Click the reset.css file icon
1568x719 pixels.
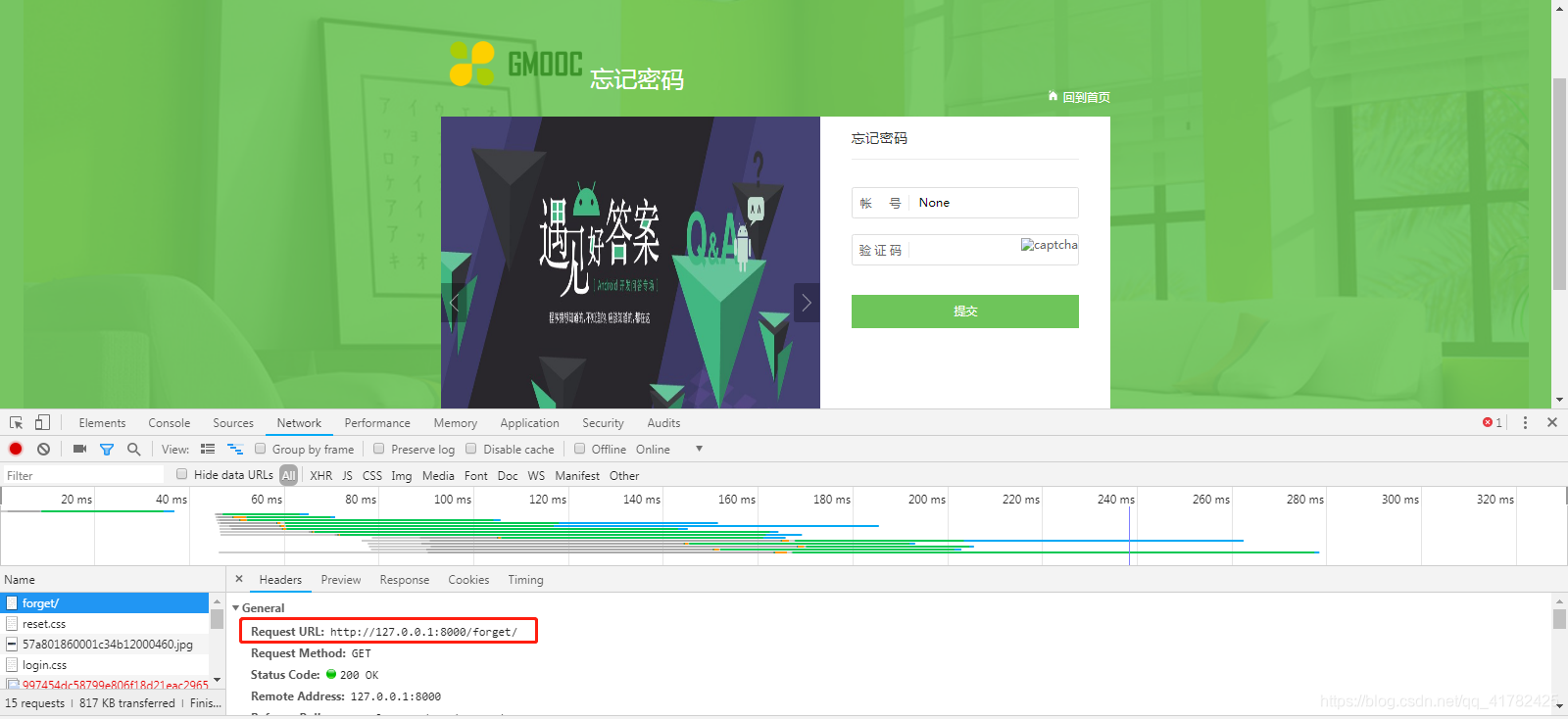click(12, 624)
